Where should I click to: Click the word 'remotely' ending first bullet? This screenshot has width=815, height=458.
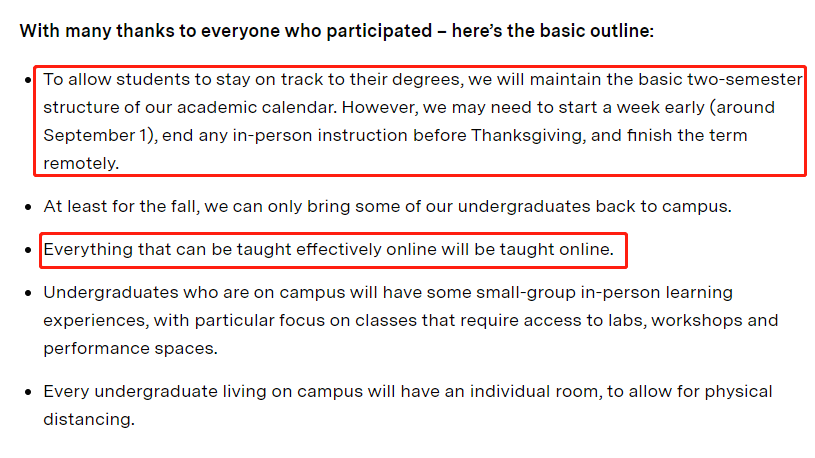point(79,163)
